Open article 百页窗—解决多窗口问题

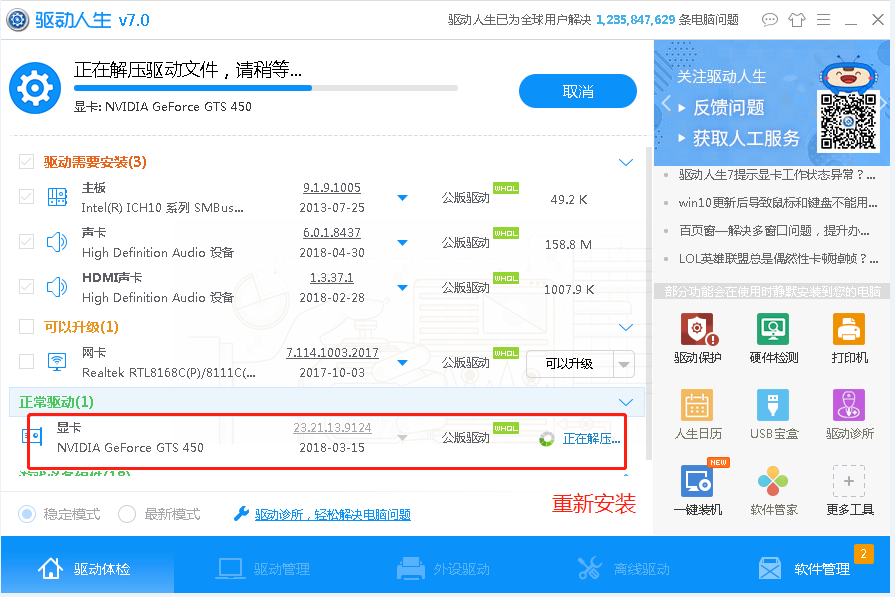[774, 231]
